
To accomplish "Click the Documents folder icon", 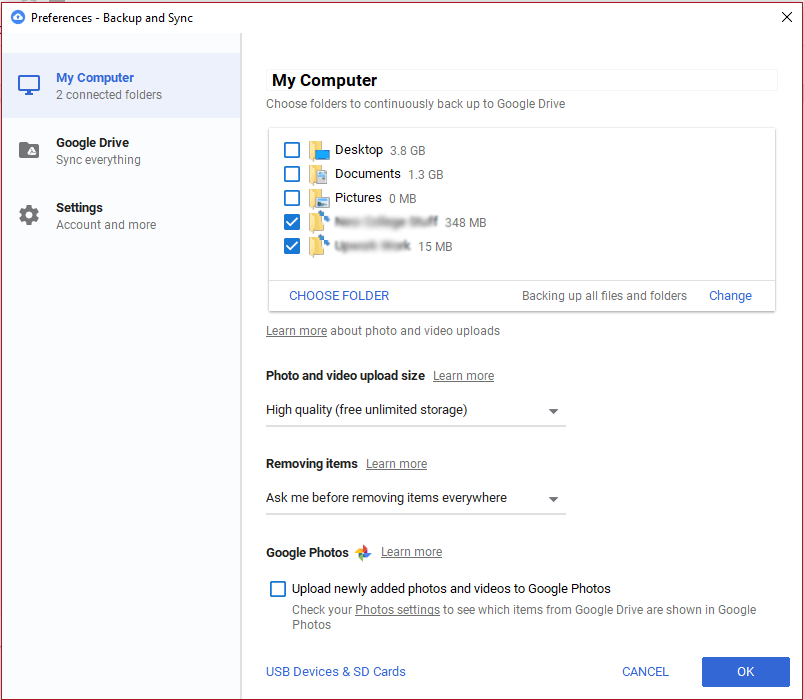I will tap(319, 173).
